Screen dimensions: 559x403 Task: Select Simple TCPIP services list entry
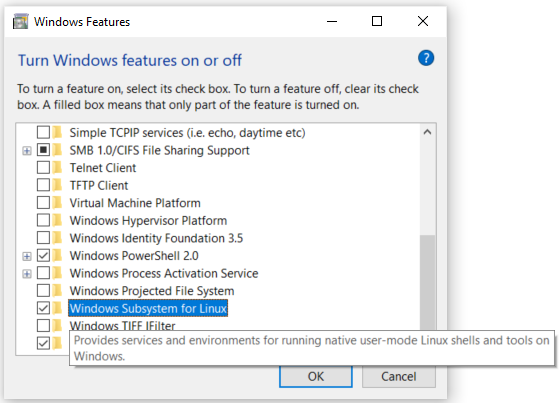tap(187, 133)
